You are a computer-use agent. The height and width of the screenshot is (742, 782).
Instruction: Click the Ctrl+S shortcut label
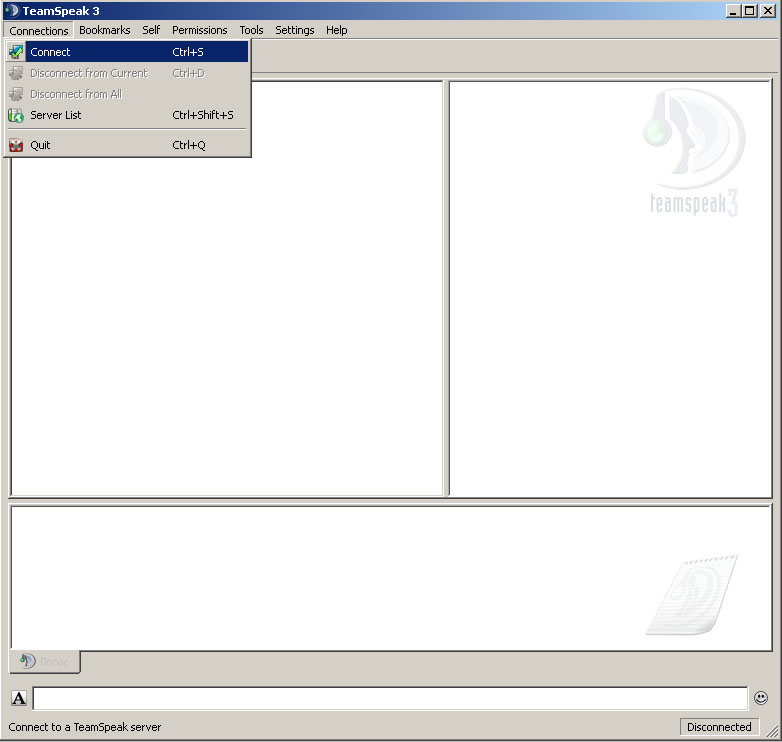click(188, 52)
